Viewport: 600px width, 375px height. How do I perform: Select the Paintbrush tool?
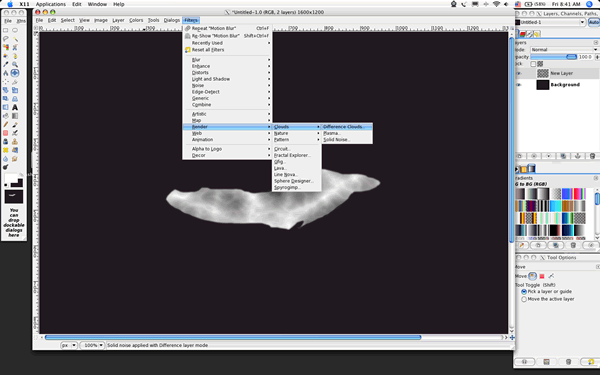click(15, 124)
